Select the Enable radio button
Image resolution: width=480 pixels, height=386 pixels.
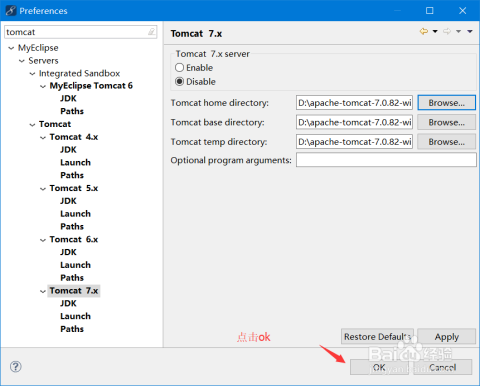click(x=179, y=68)
